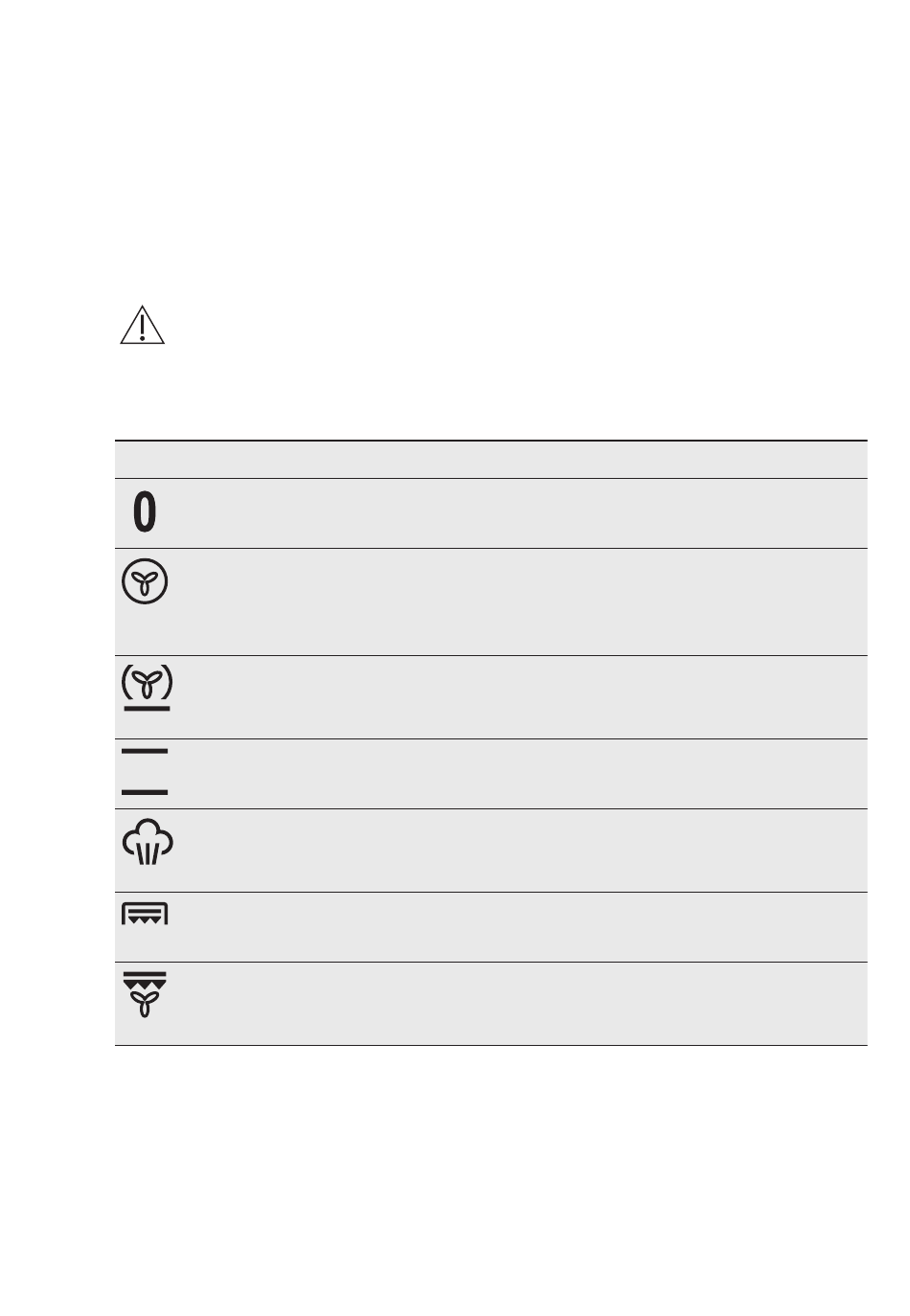This screenshot has height=1316, width=910.
Task: Click the warning triangle caution icon
Action: (142, 327)
